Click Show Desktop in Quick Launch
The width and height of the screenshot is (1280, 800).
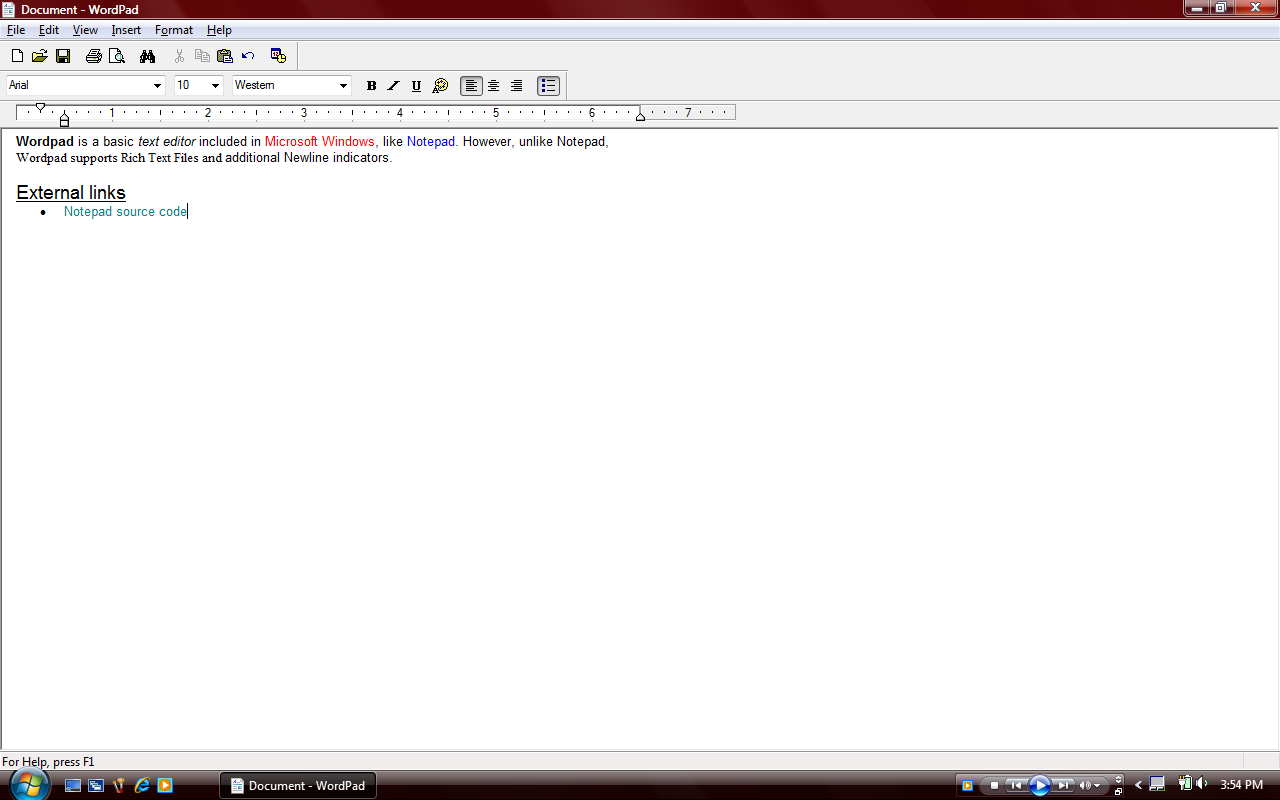(x=73, y=786)
